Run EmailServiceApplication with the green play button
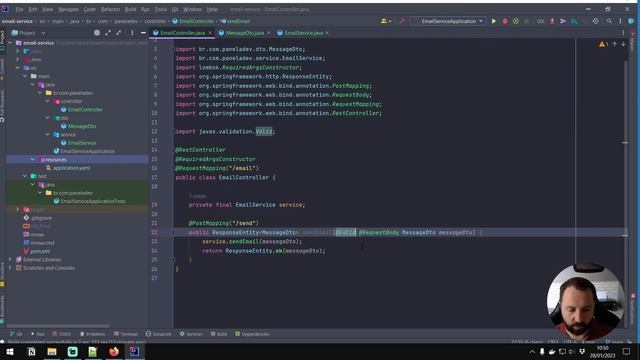Screen dimensions: 640x360 (x=493, y=21)
